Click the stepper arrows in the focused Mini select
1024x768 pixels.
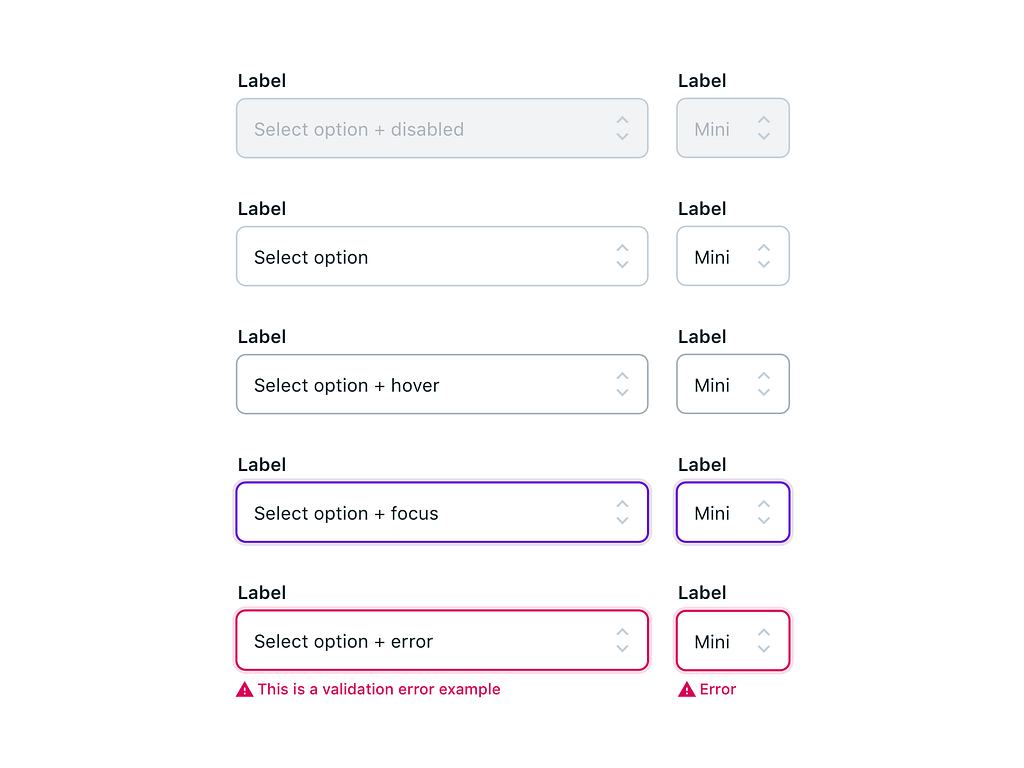pos(762,512)
